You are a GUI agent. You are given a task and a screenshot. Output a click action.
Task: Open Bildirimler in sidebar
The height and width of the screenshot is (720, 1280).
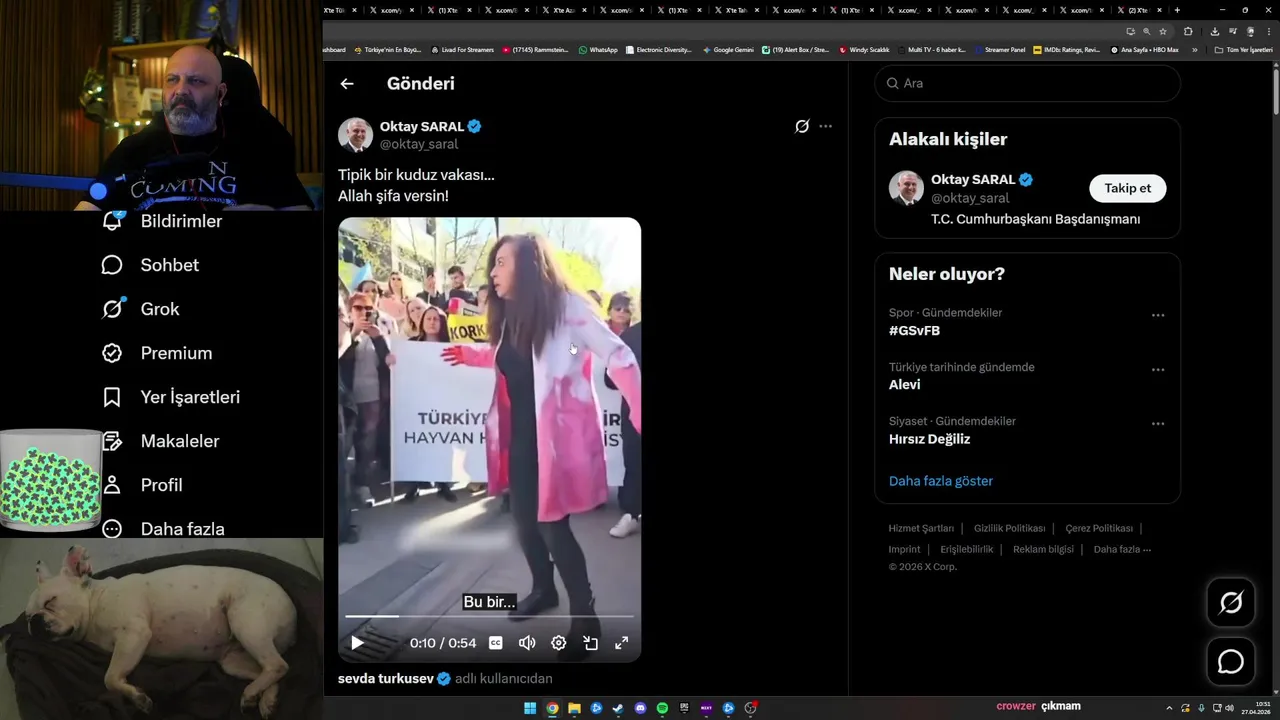(x=162, y=221)
